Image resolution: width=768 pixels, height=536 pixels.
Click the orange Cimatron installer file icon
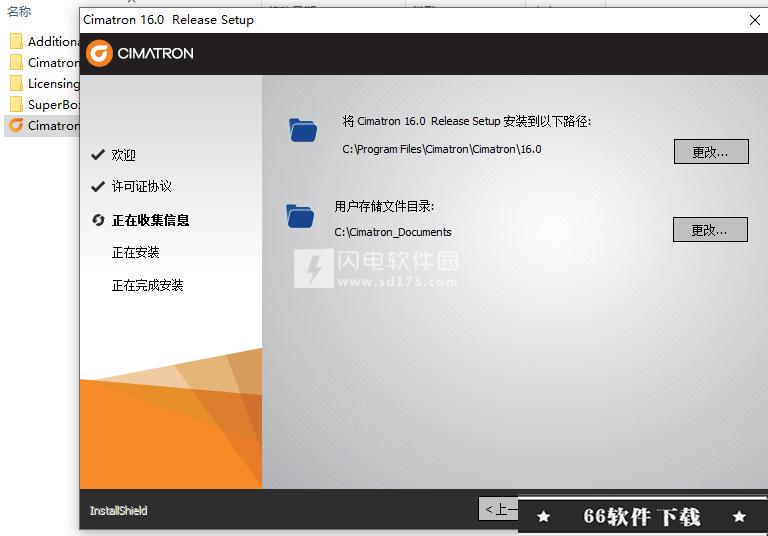click(16, 125)
